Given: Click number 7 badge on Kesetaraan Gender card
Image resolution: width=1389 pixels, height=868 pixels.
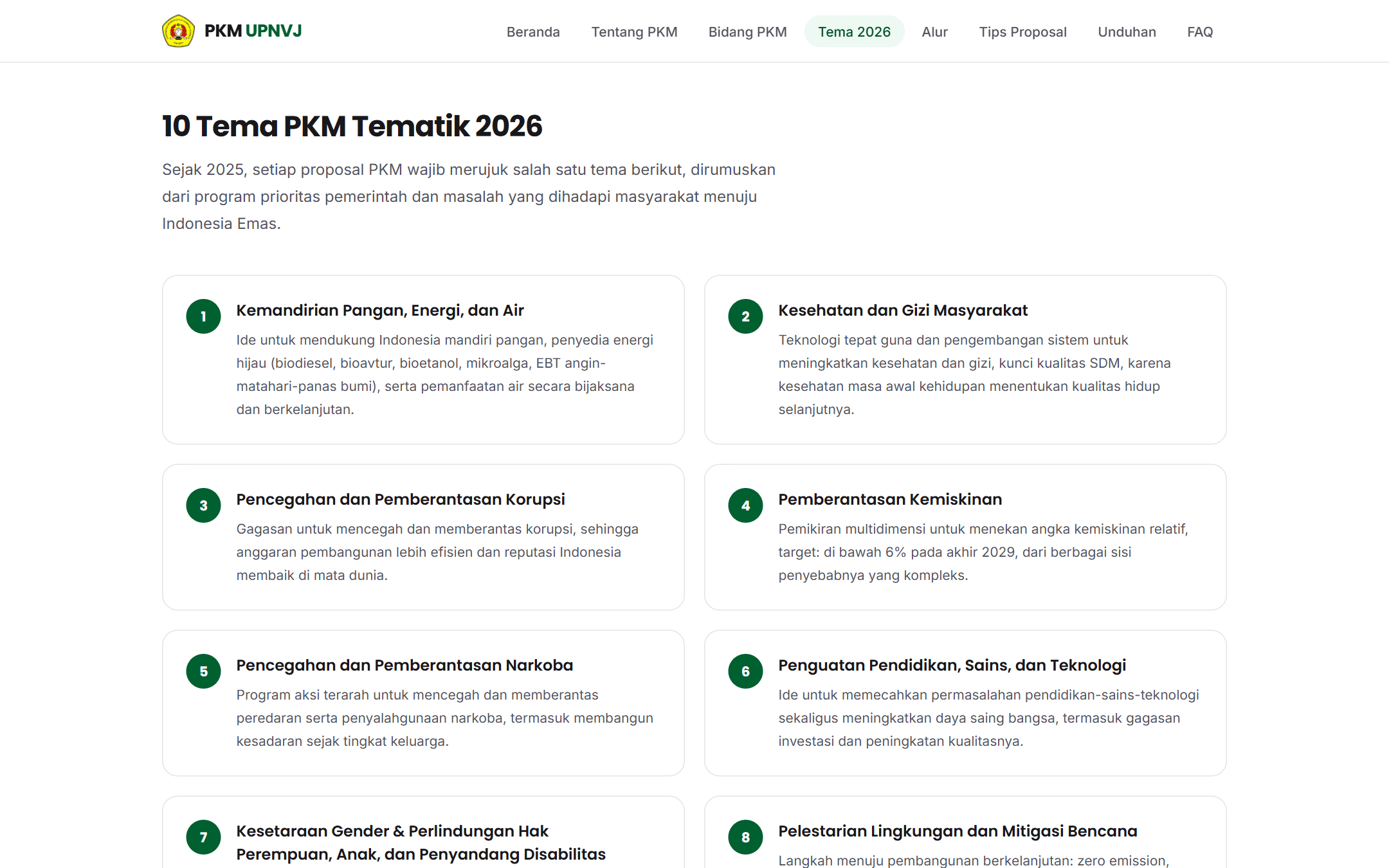Looking at the screenshot, I should click(x=203, y=837).
